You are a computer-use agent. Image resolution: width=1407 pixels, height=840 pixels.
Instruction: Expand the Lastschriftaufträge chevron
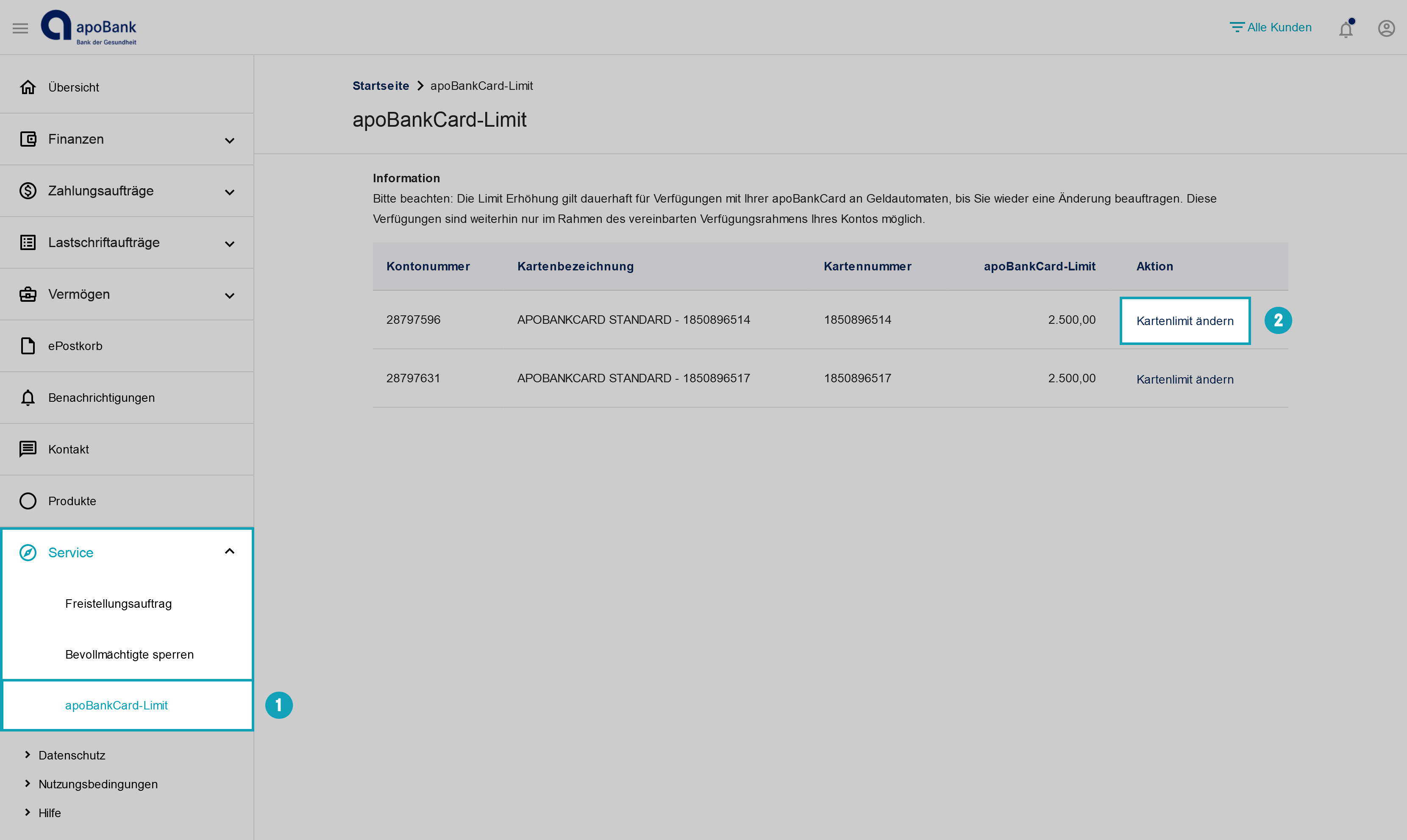[230, 244]
